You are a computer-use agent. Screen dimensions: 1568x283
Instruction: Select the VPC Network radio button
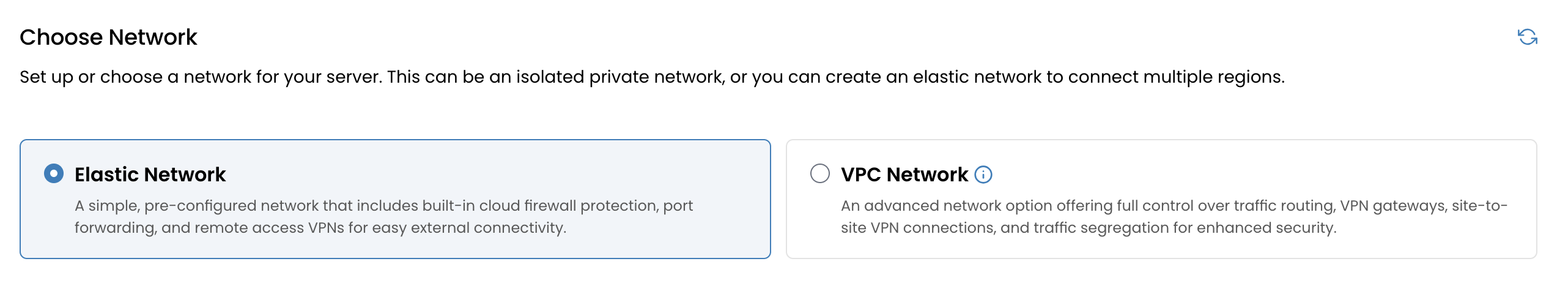point(819,174)
